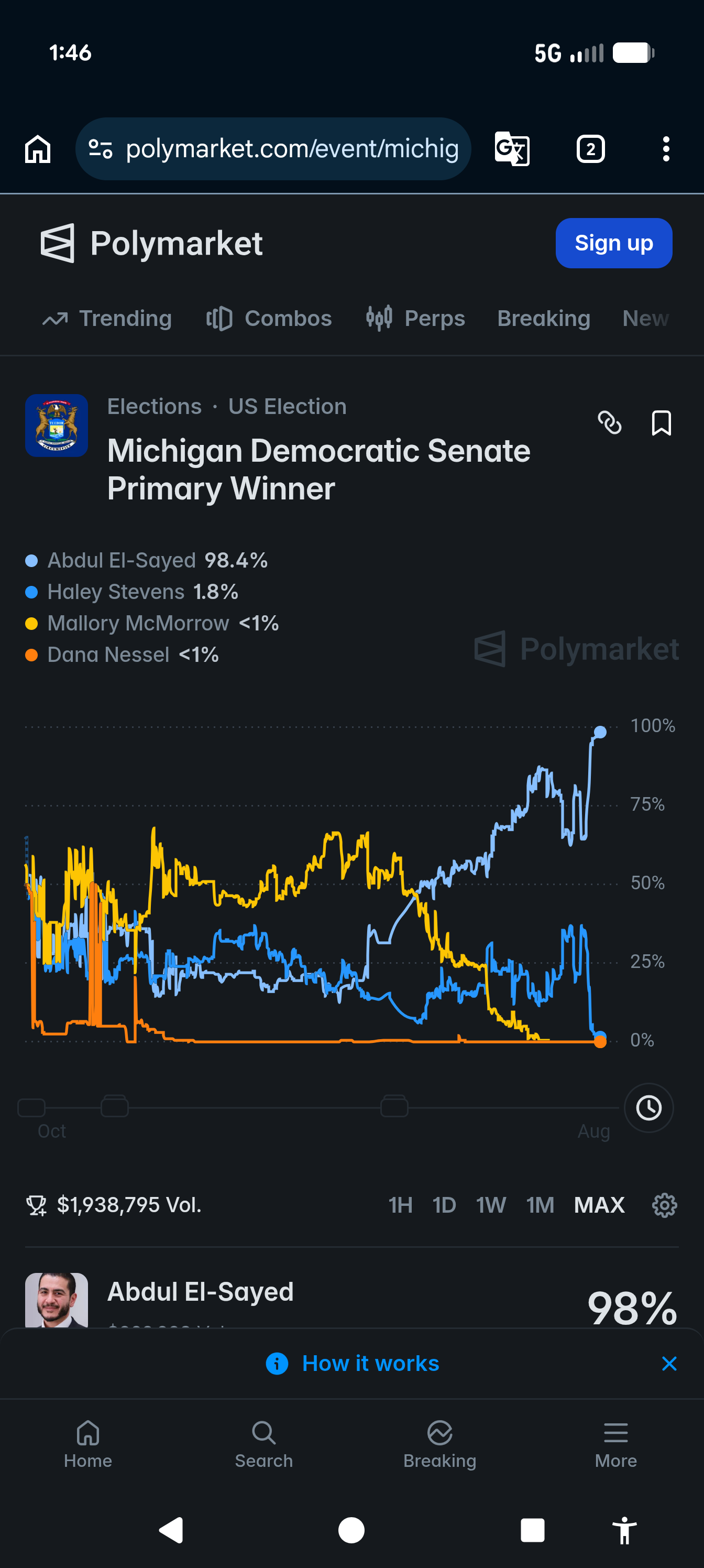Tap the browser home icon

click(38, 149)
